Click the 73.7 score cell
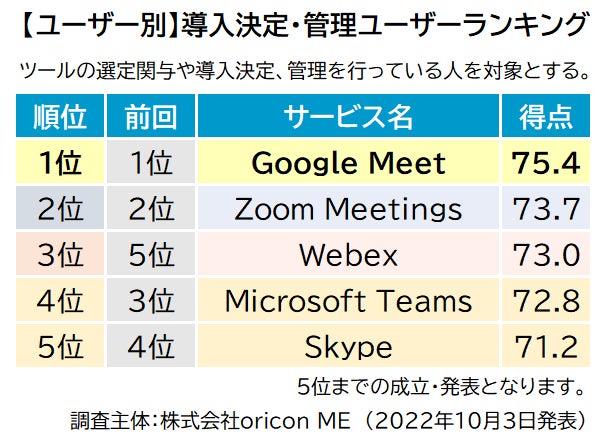606x437 pixels. [546, 207]
